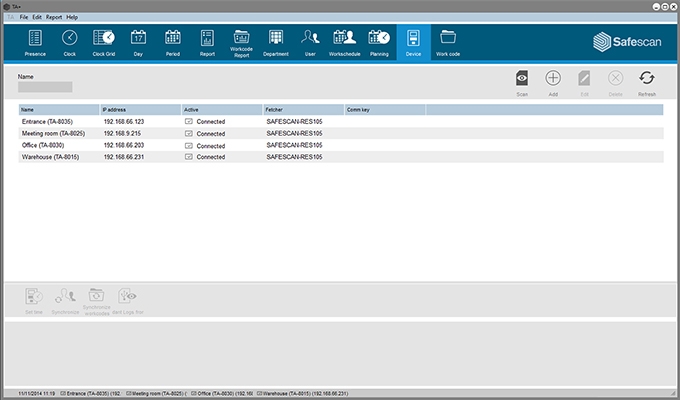Viewport: 680px width, 400px height.
Task: Toggle Active checkbox for Warehouse (TA-8015)
Action: [189, 157]
